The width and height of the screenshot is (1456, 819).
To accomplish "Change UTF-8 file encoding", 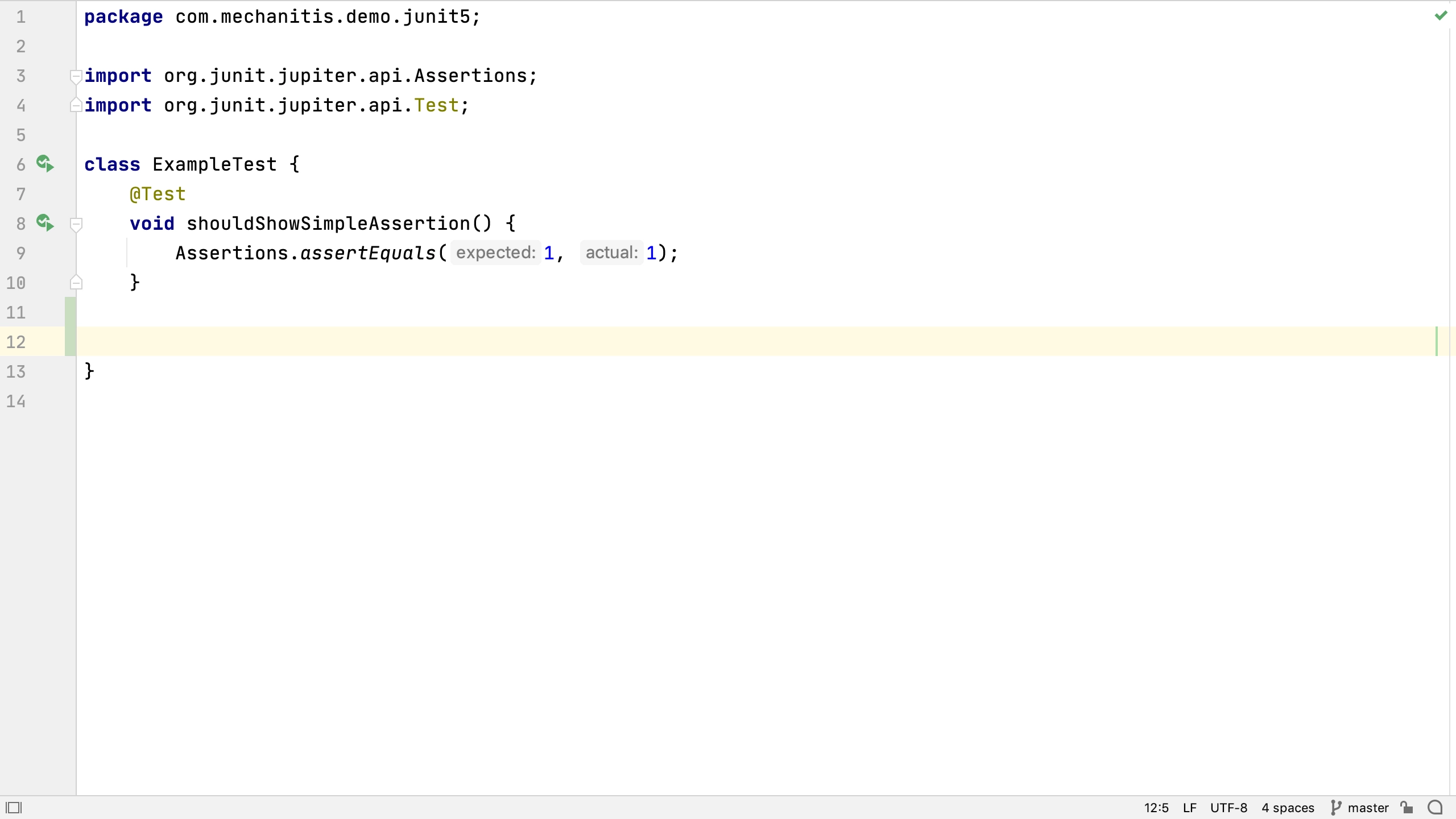I will coord(1228,808).
